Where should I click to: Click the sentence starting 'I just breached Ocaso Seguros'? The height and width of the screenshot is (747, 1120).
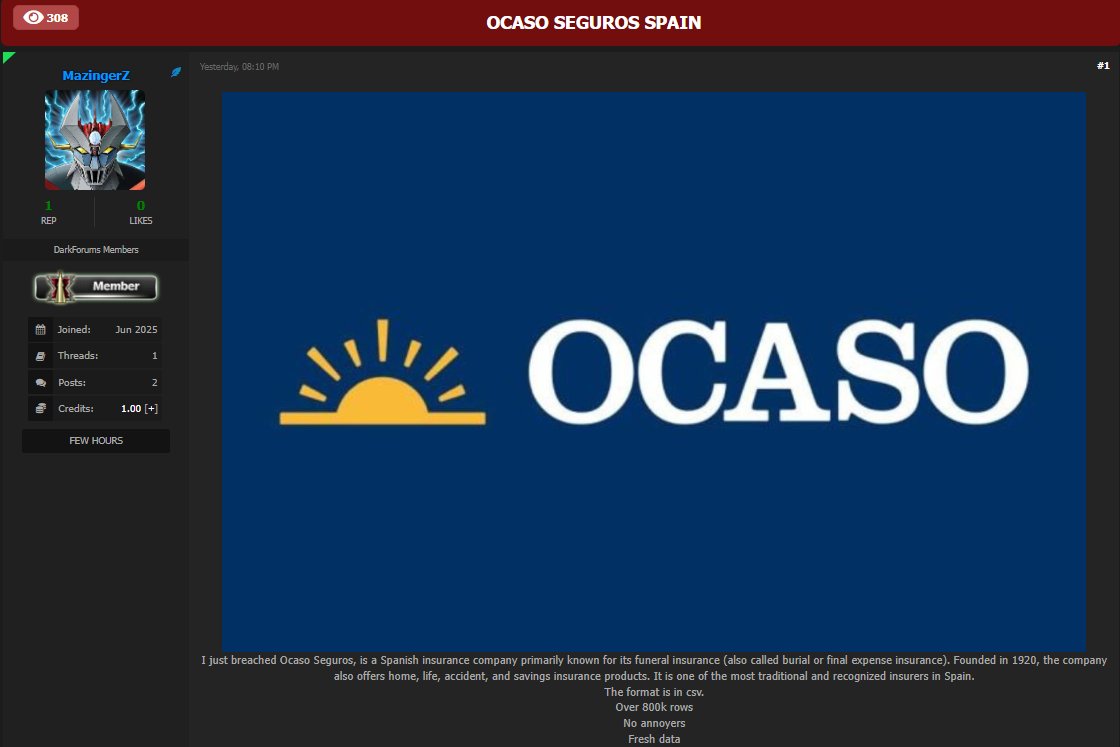(x=654, y=668)
